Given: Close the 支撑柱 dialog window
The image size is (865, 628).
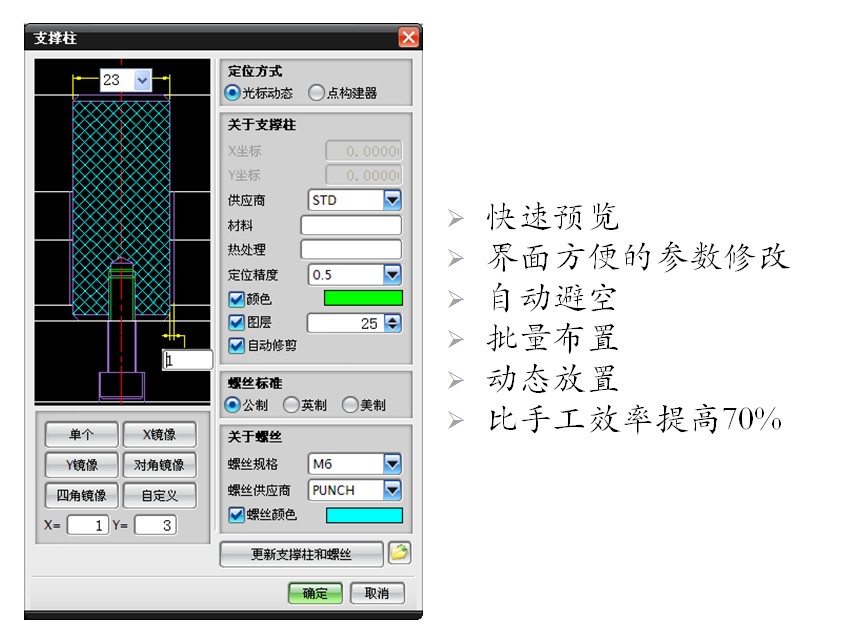Looking at the screenshot, I should click(x=408, y=38).
